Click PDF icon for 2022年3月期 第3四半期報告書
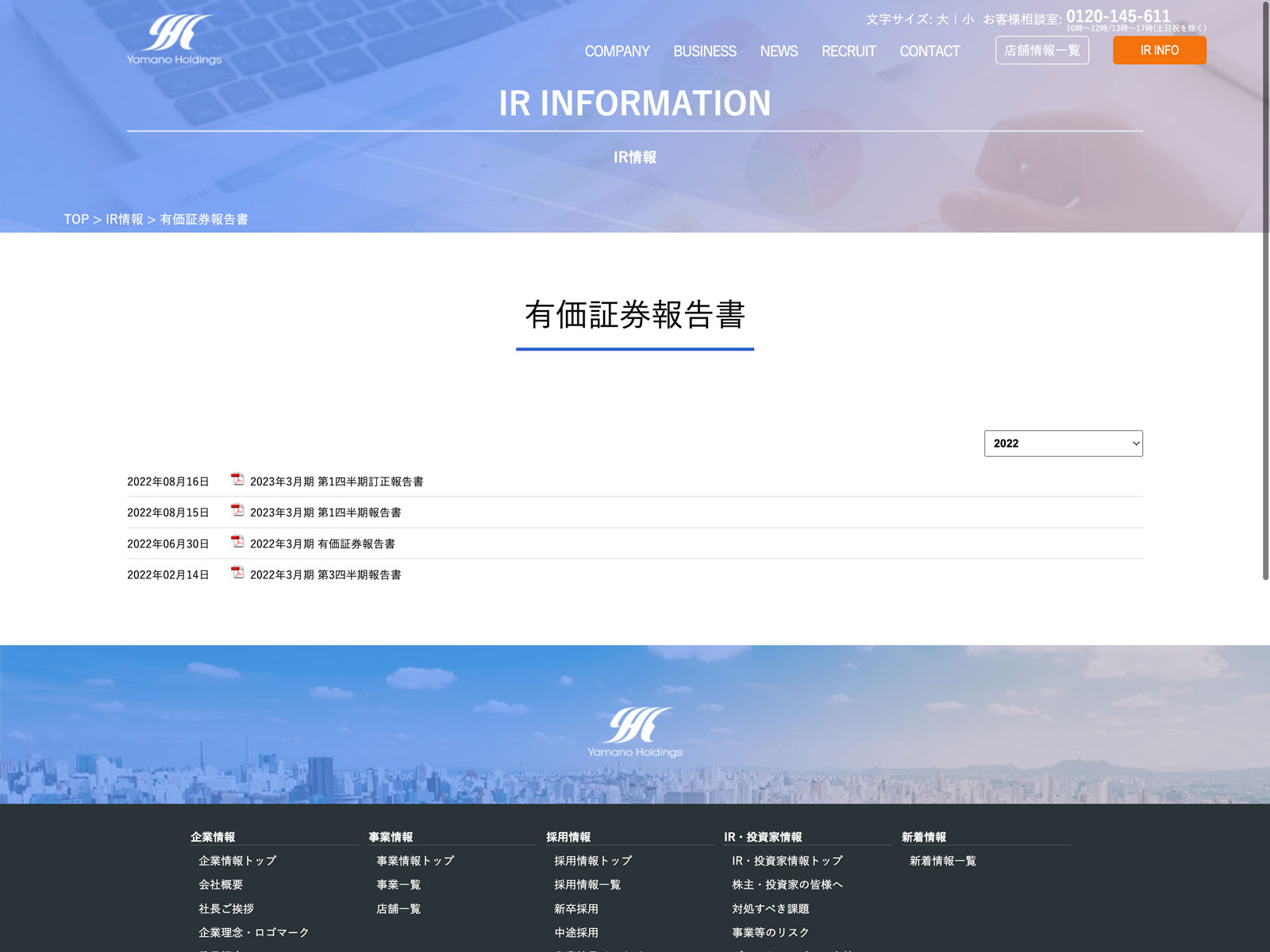1270x952 pixels. (237, 572)
